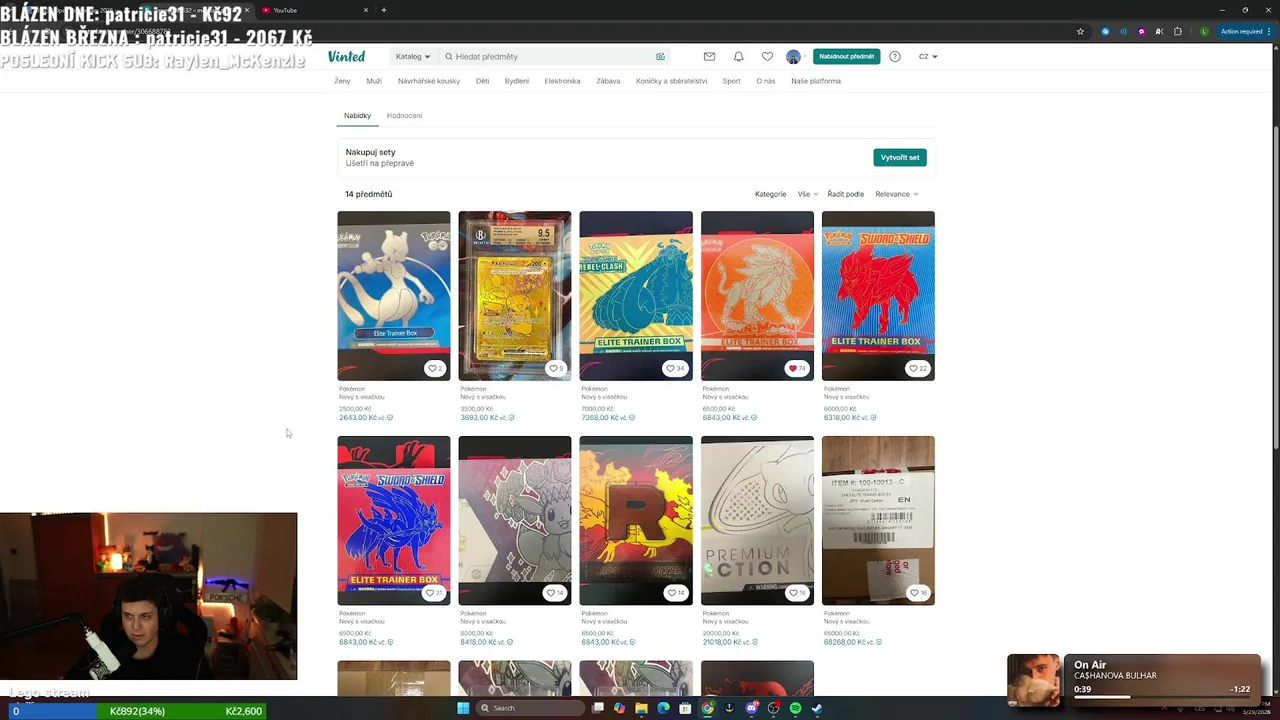Screen dimensions: 1280x720
Task: Open Spotify from the taskbar
Action: tap(795, 708)
